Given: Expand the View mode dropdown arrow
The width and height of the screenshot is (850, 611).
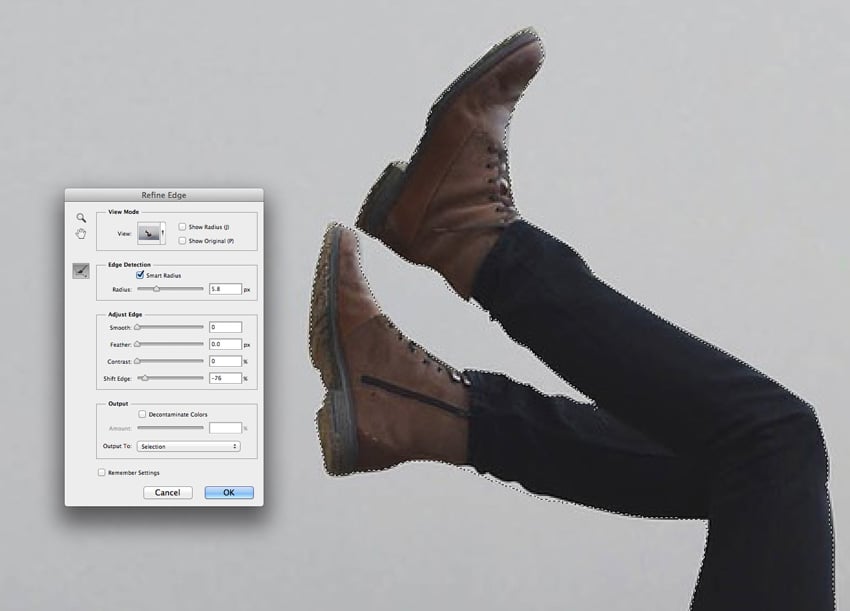Looking at the screenshot, I should point(163,233).
